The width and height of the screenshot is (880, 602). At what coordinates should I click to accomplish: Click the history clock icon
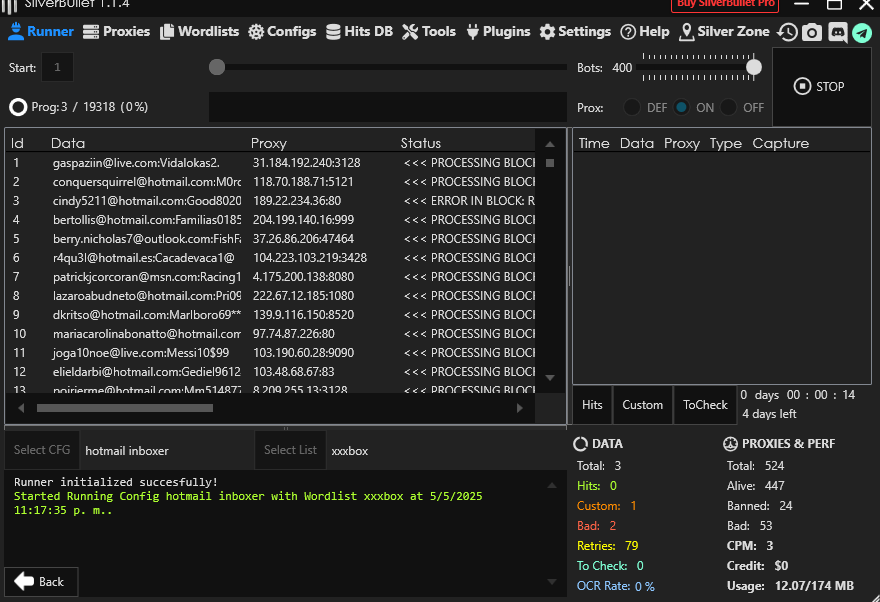pos(788,32)
